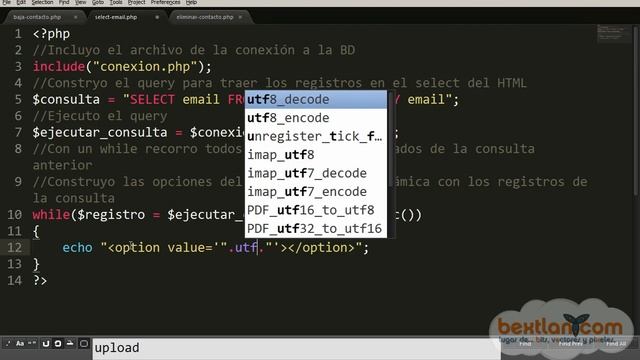Close the baja-contacto.php tab
640x360 pixels.
[x=76, y=17]
